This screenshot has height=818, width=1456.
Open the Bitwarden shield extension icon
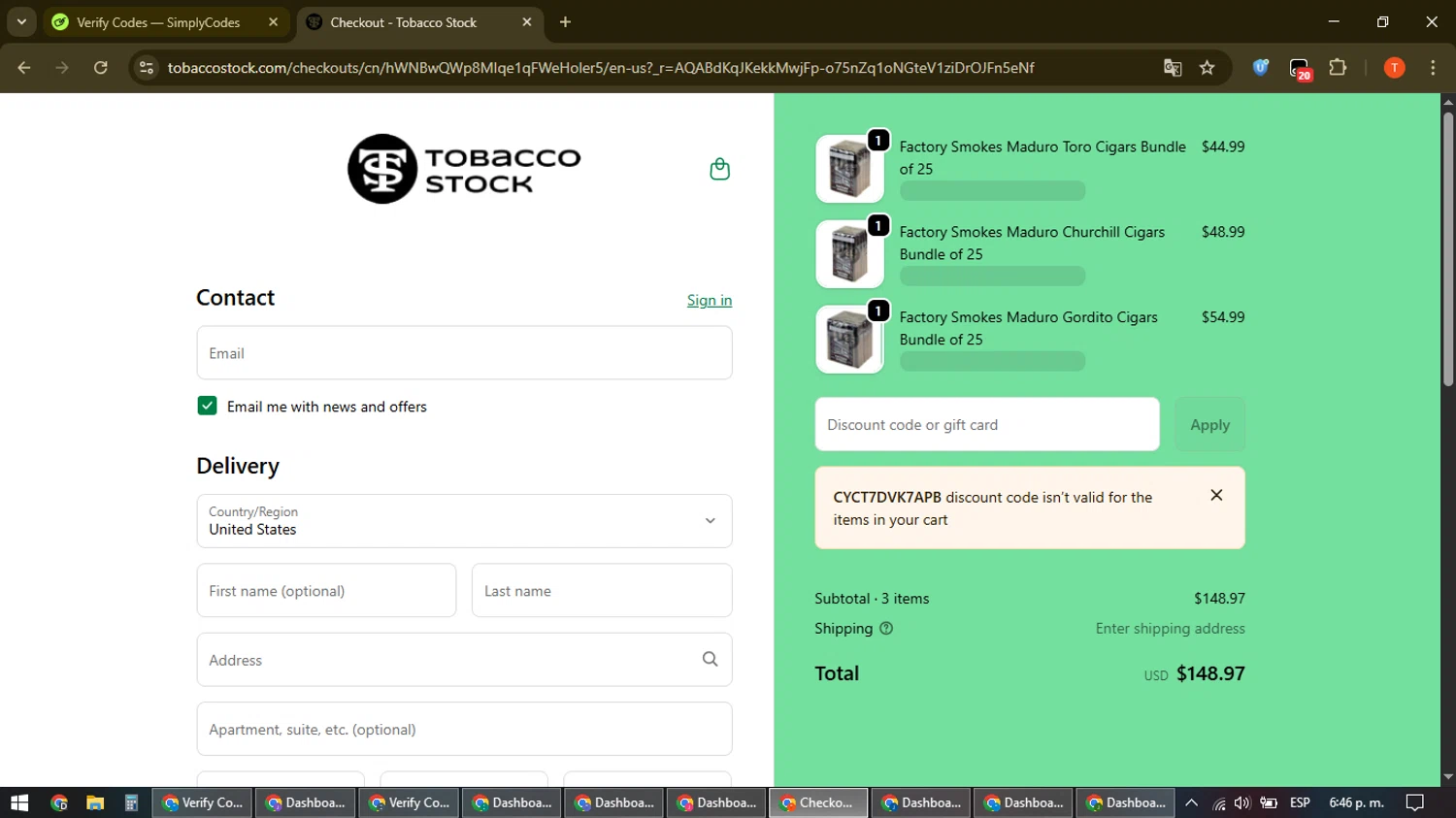point(1260,68)
